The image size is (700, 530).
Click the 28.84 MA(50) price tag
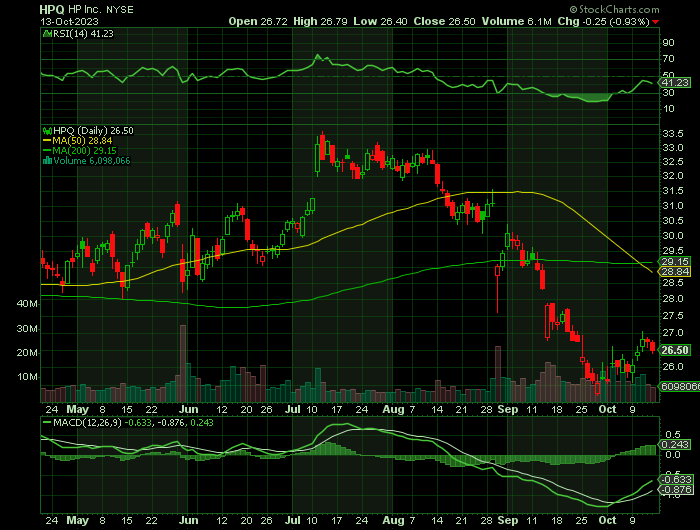pyautogui.click(x=675, y=272)
